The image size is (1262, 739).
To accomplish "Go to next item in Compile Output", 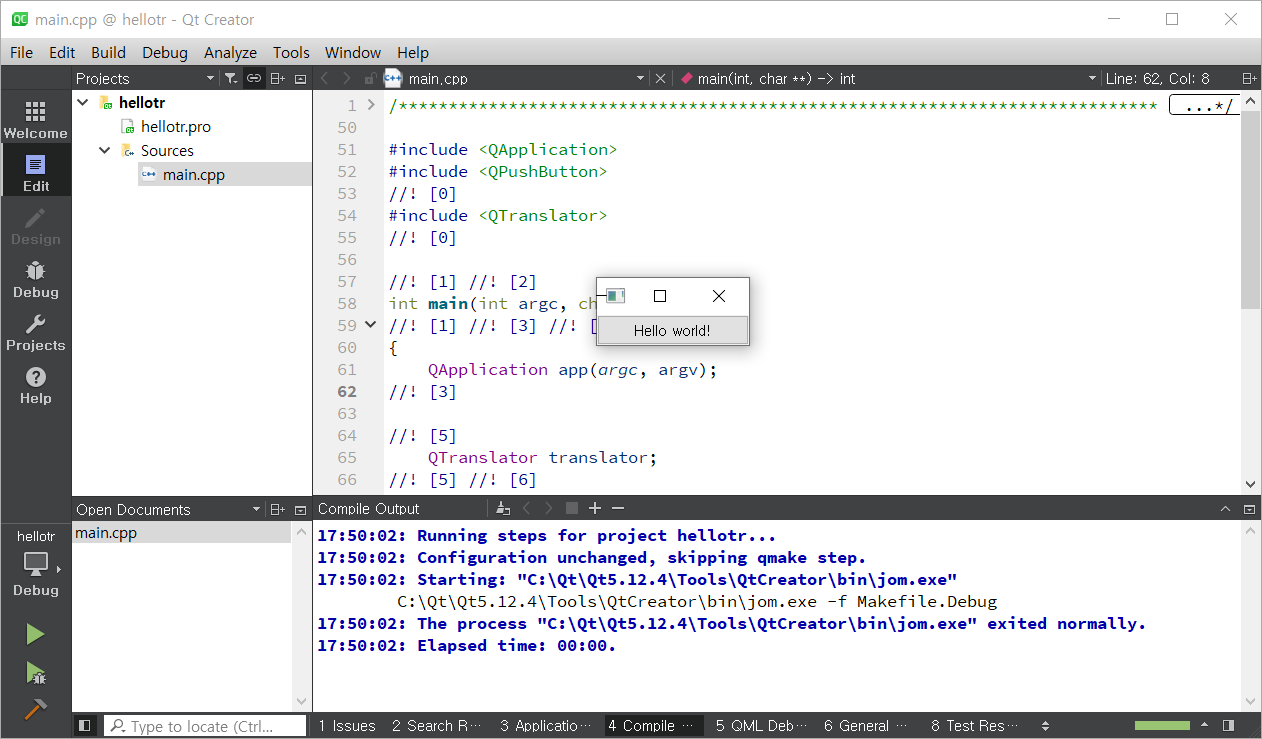I will 549,508.
